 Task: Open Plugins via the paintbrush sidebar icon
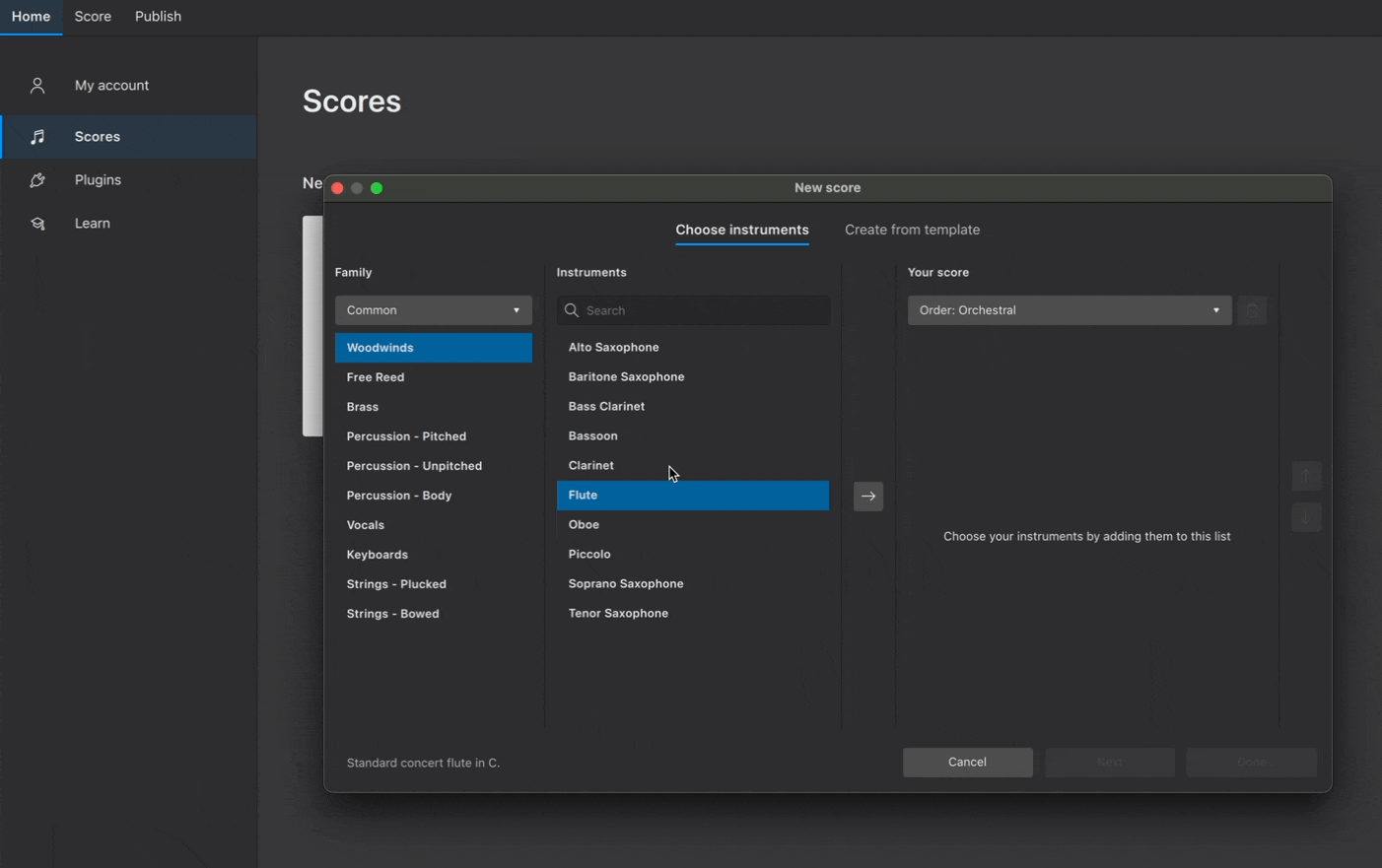36,180
